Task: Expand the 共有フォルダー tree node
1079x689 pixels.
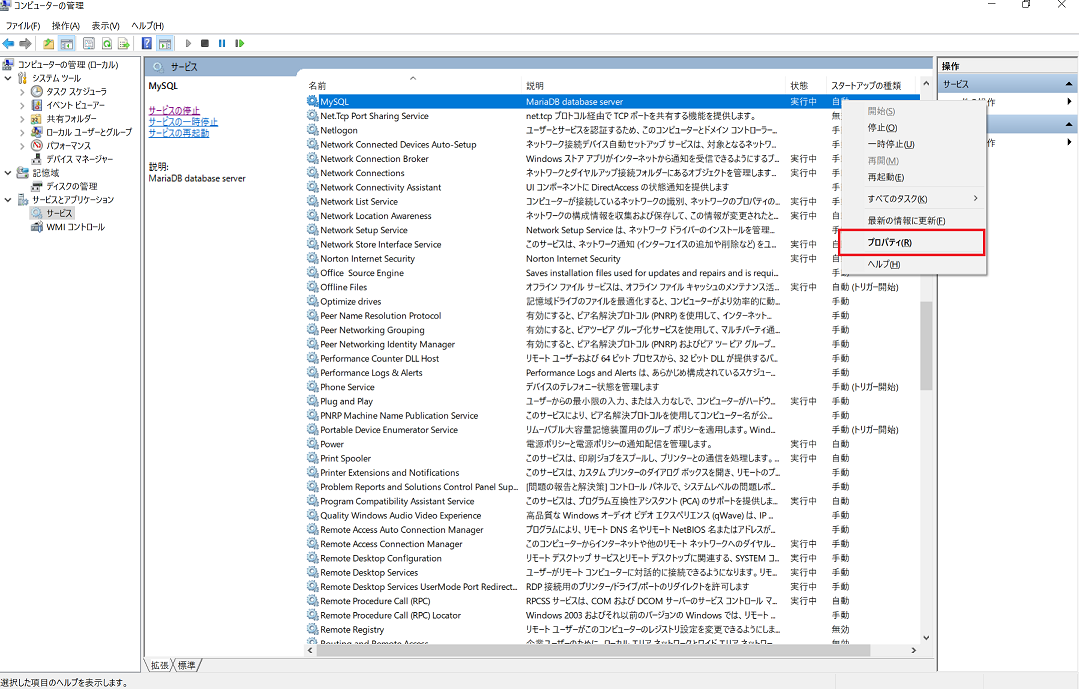Action: [22, 118]
